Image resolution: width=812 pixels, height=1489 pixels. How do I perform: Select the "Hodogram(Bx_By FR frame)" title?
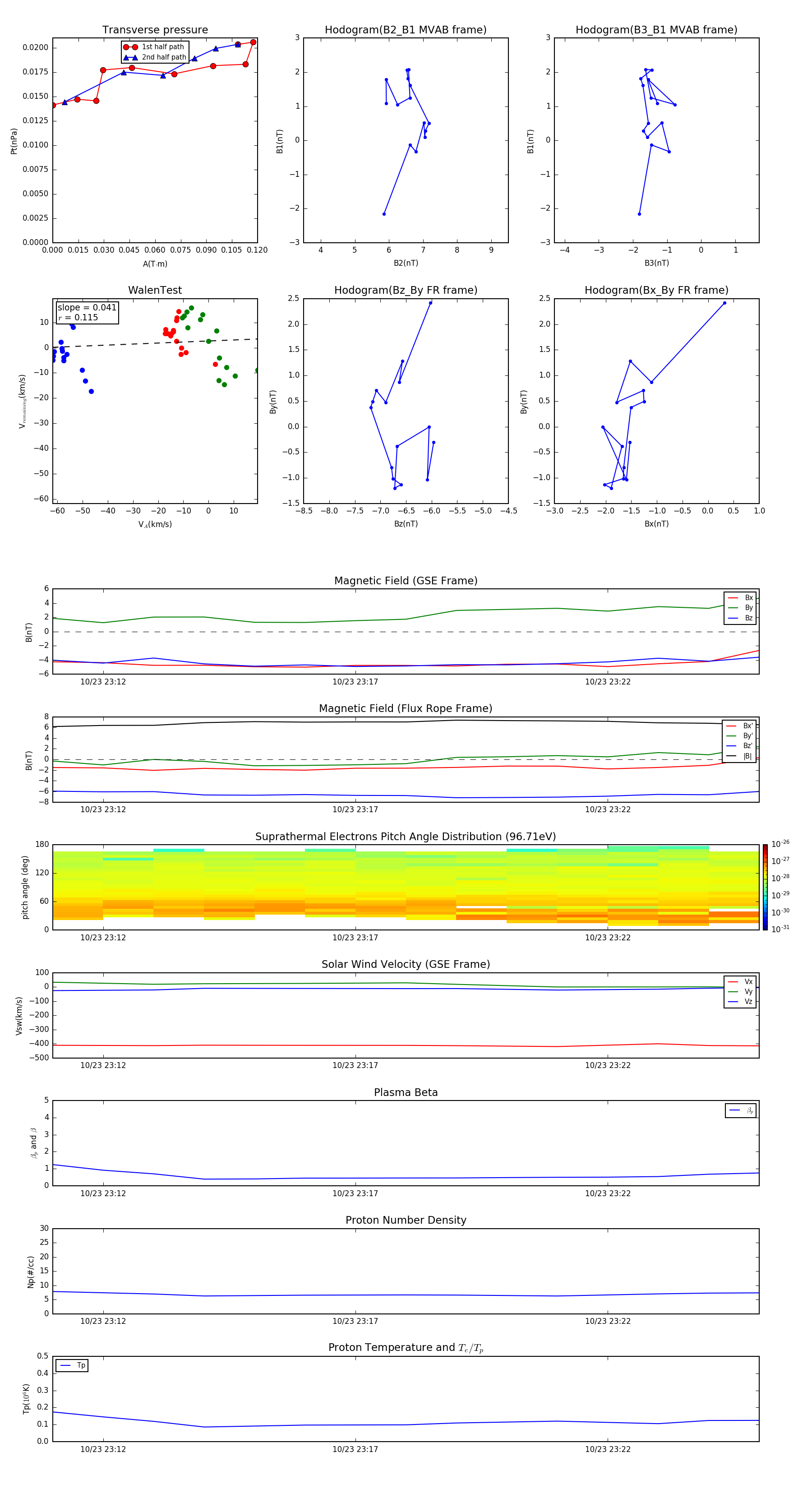click(x=656, y=290)
